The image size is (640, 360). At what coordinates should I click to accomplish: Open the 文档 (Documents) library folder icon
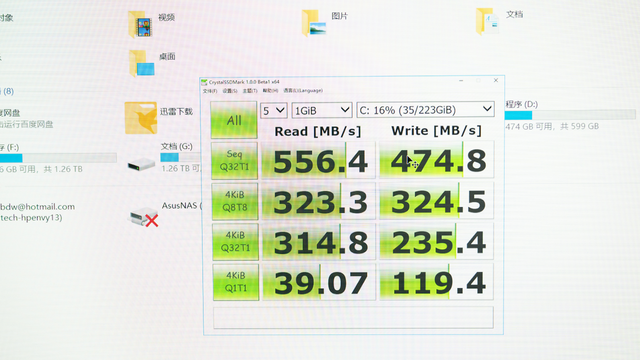point(488,22)
